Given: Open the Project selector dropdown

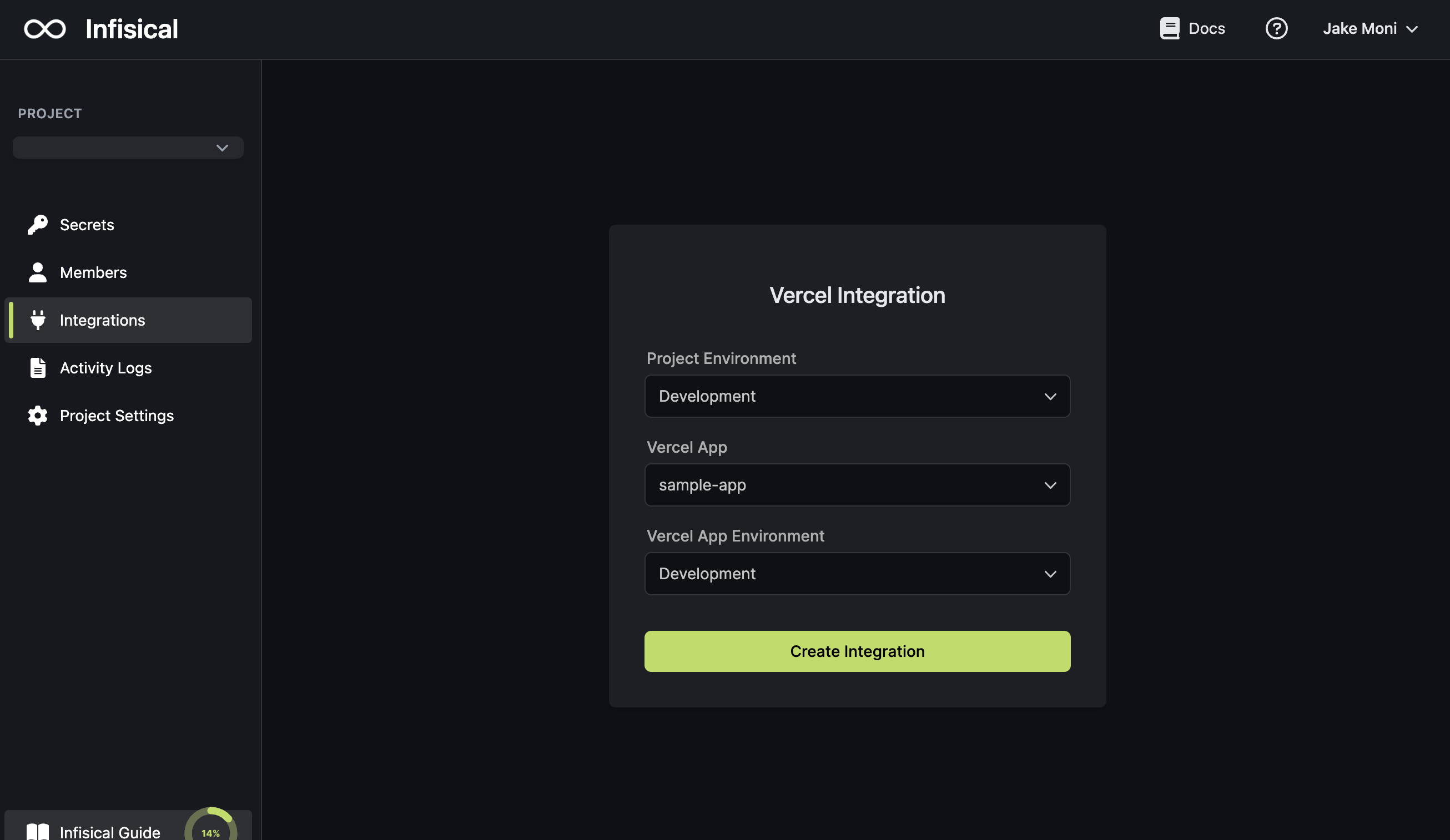Looking at the screenshot, I should point(128,148).
